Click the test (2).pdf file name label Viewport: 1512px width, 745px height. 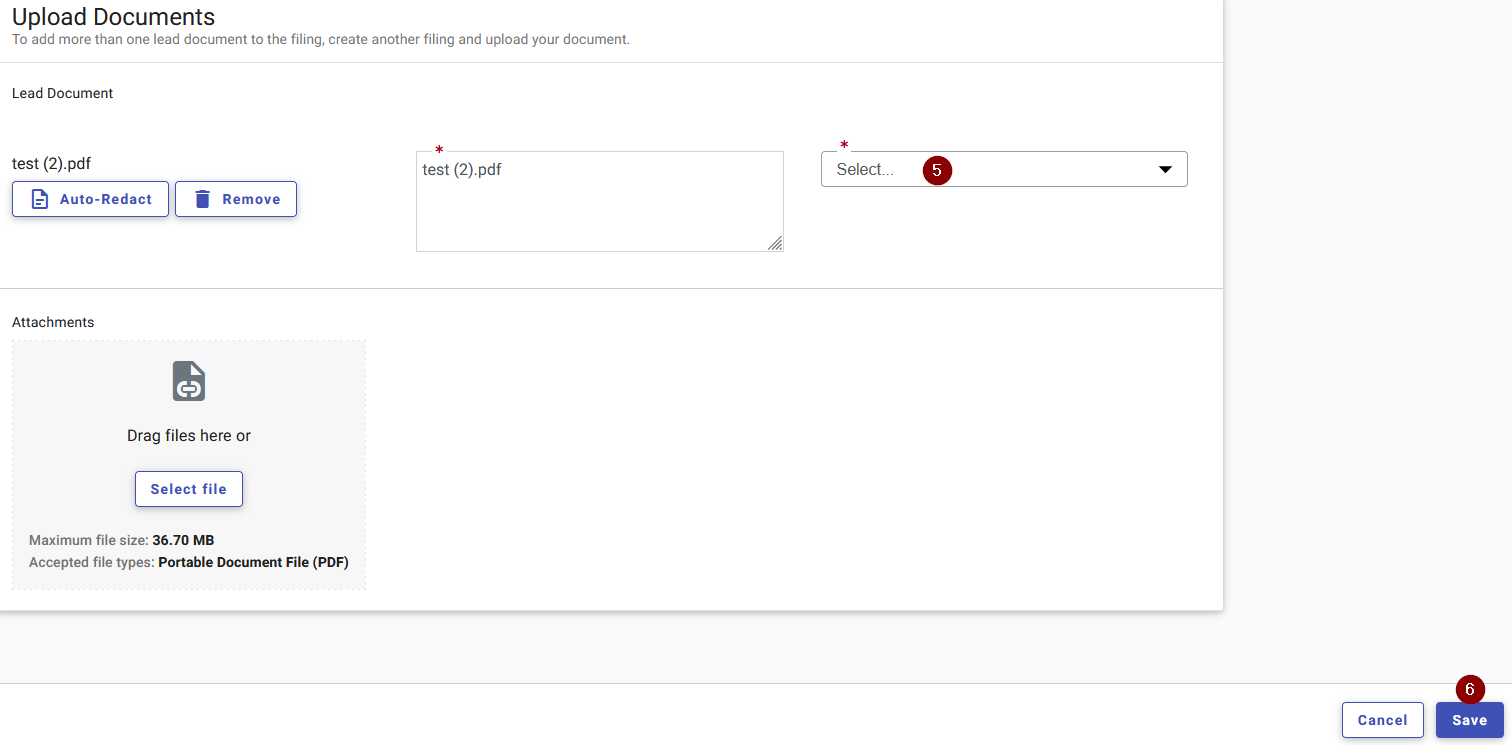coord(50,163)
